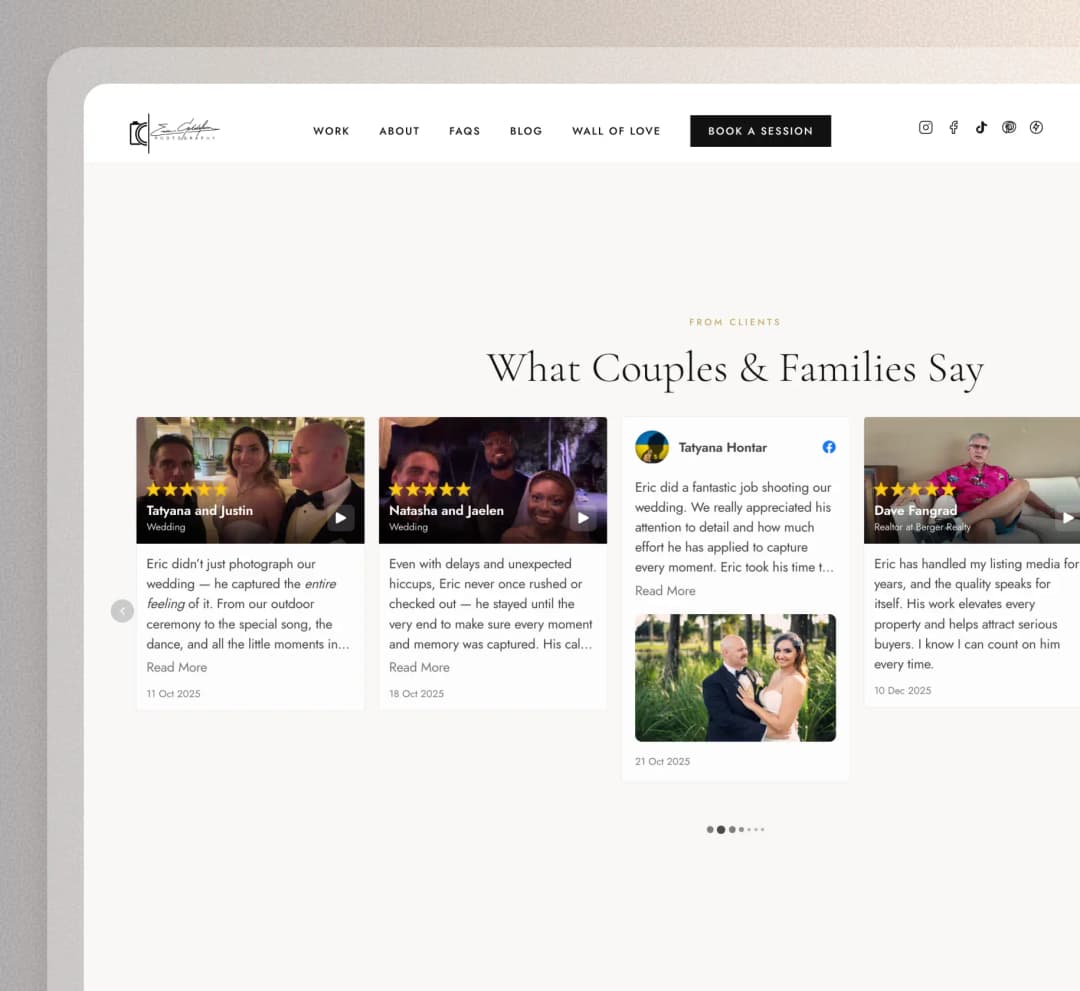Viewport: 1080px width, 991px height.
Task: Open the About menu item
Action: tap(399, 131)
